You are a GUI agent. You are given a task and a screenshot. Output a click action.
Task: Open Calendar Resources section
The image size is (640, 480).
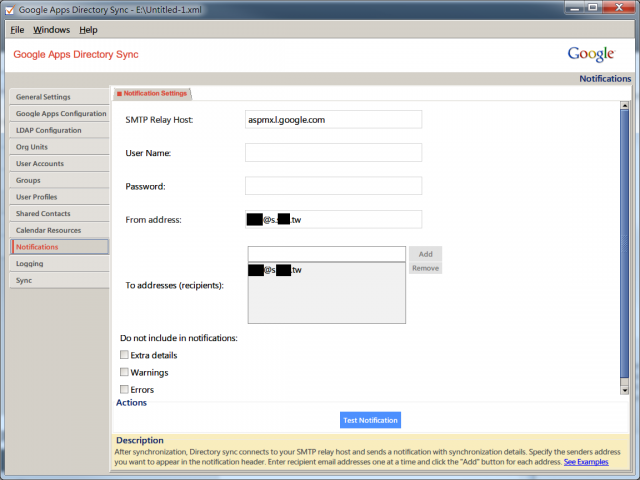[x=60, y=230]
